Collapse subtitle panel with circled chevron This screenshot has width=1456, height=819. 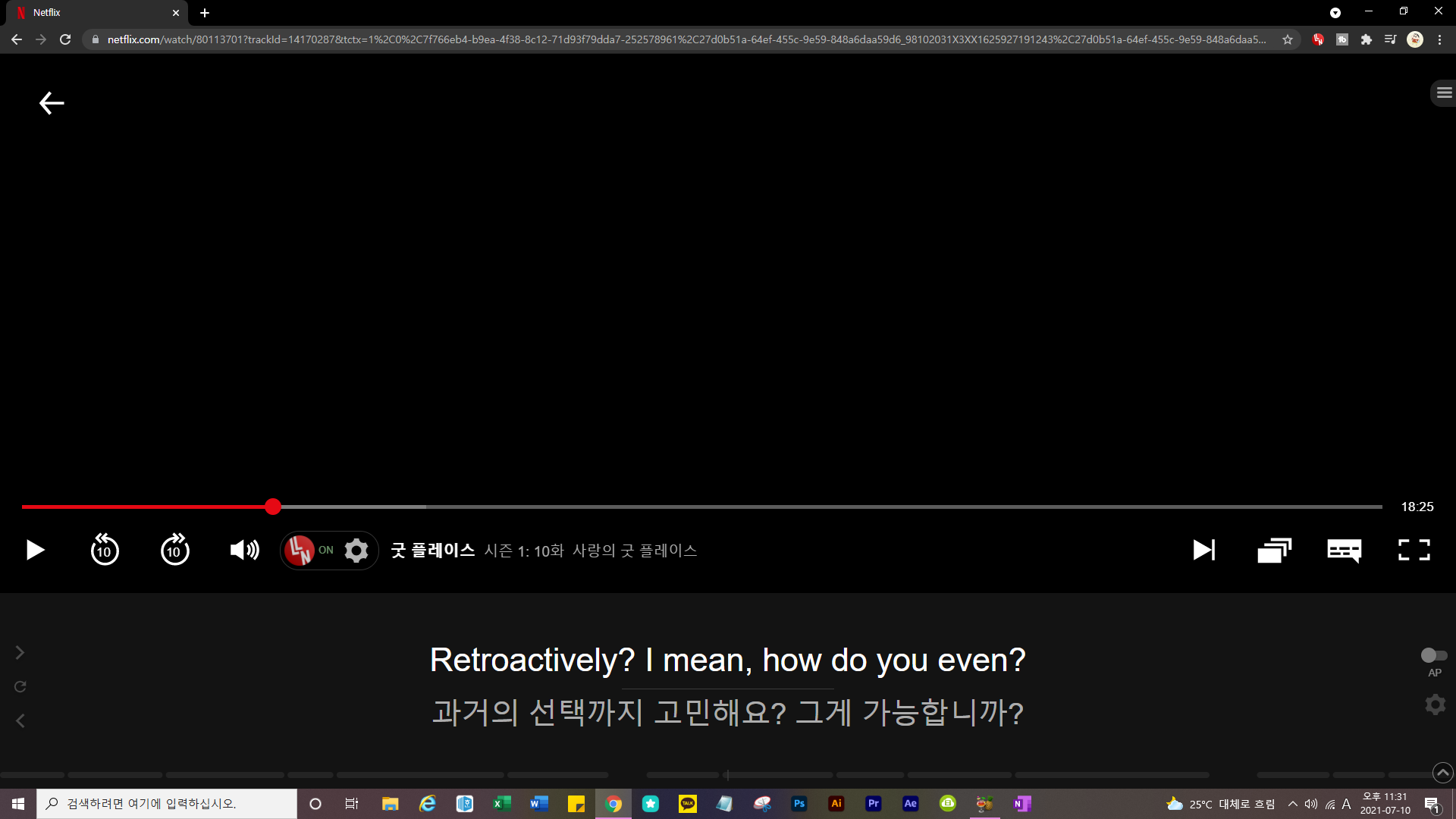(x=1442, y=773)
